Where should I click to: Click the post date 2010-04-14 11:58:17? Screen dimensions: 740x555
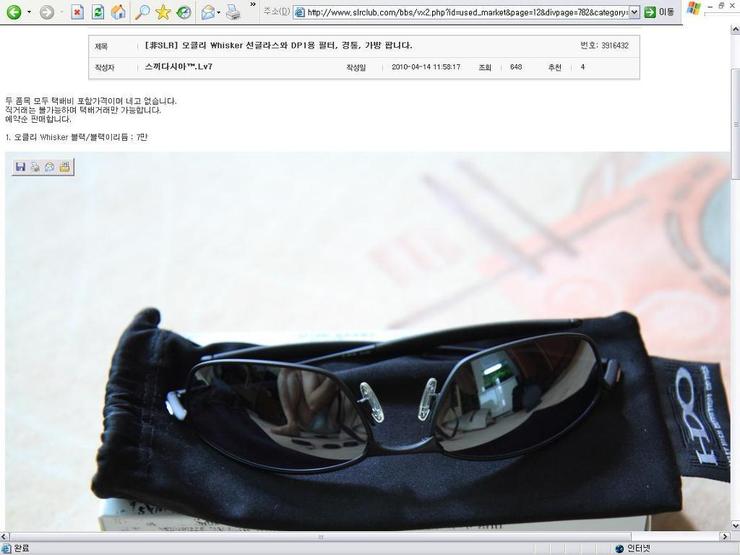[x=426, y=67]
